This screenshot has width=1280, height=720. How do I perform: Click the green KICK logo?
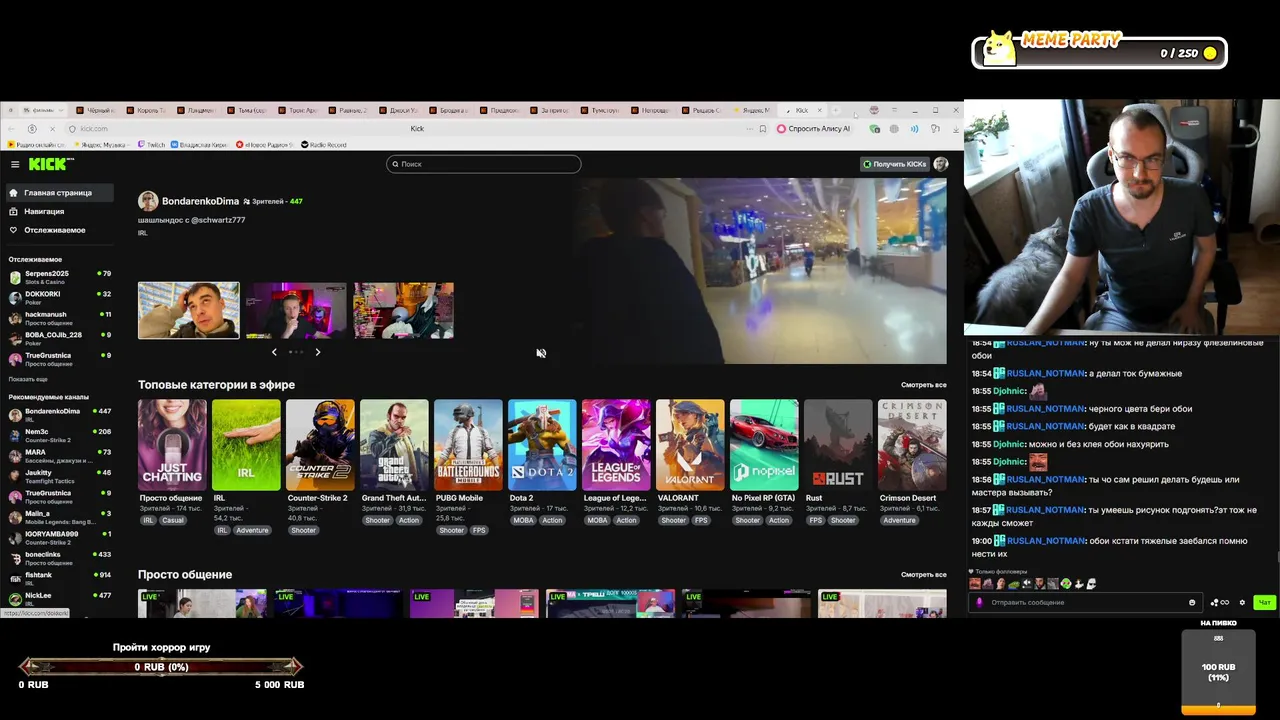pos(50,164)
